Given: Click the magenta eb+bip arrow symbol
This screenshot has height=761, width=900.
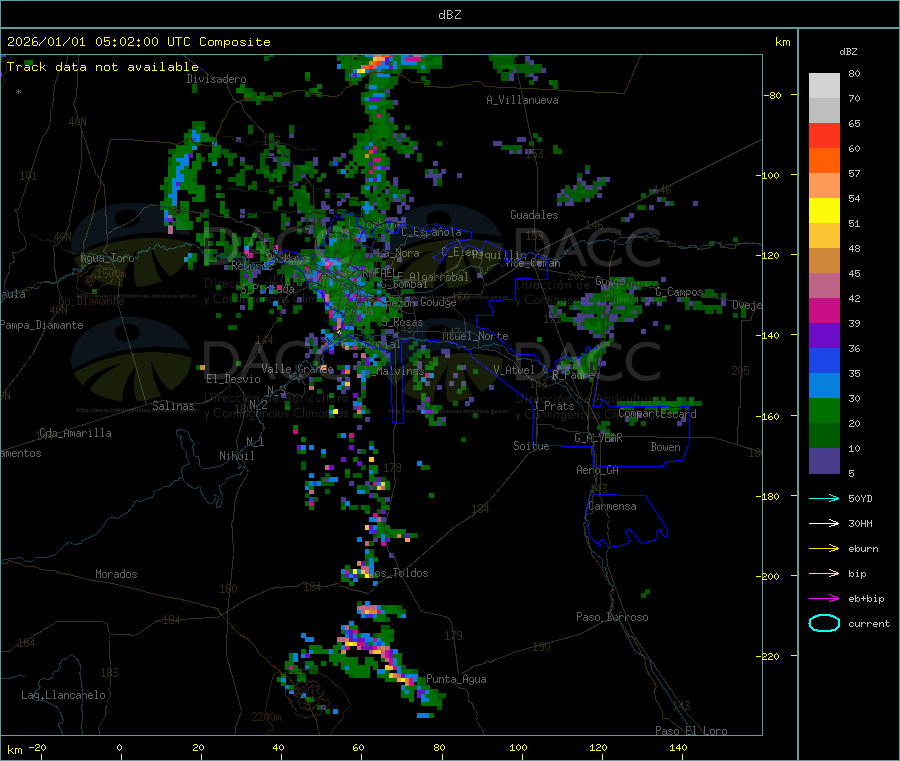Looking at the screenshot, I should 824,599.
